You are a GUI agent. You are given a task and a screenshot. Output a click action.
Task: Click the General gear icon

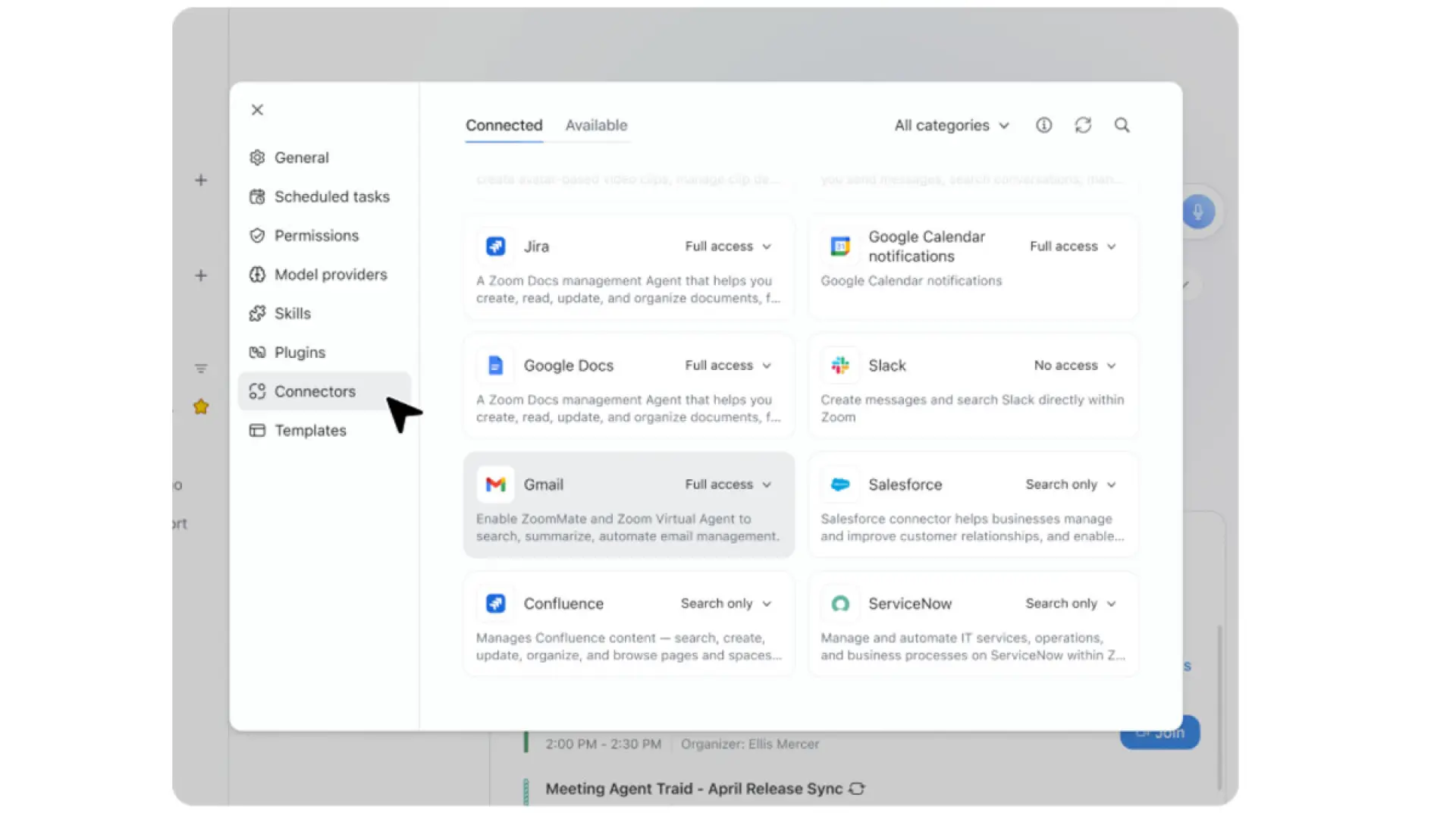point(257,158)
